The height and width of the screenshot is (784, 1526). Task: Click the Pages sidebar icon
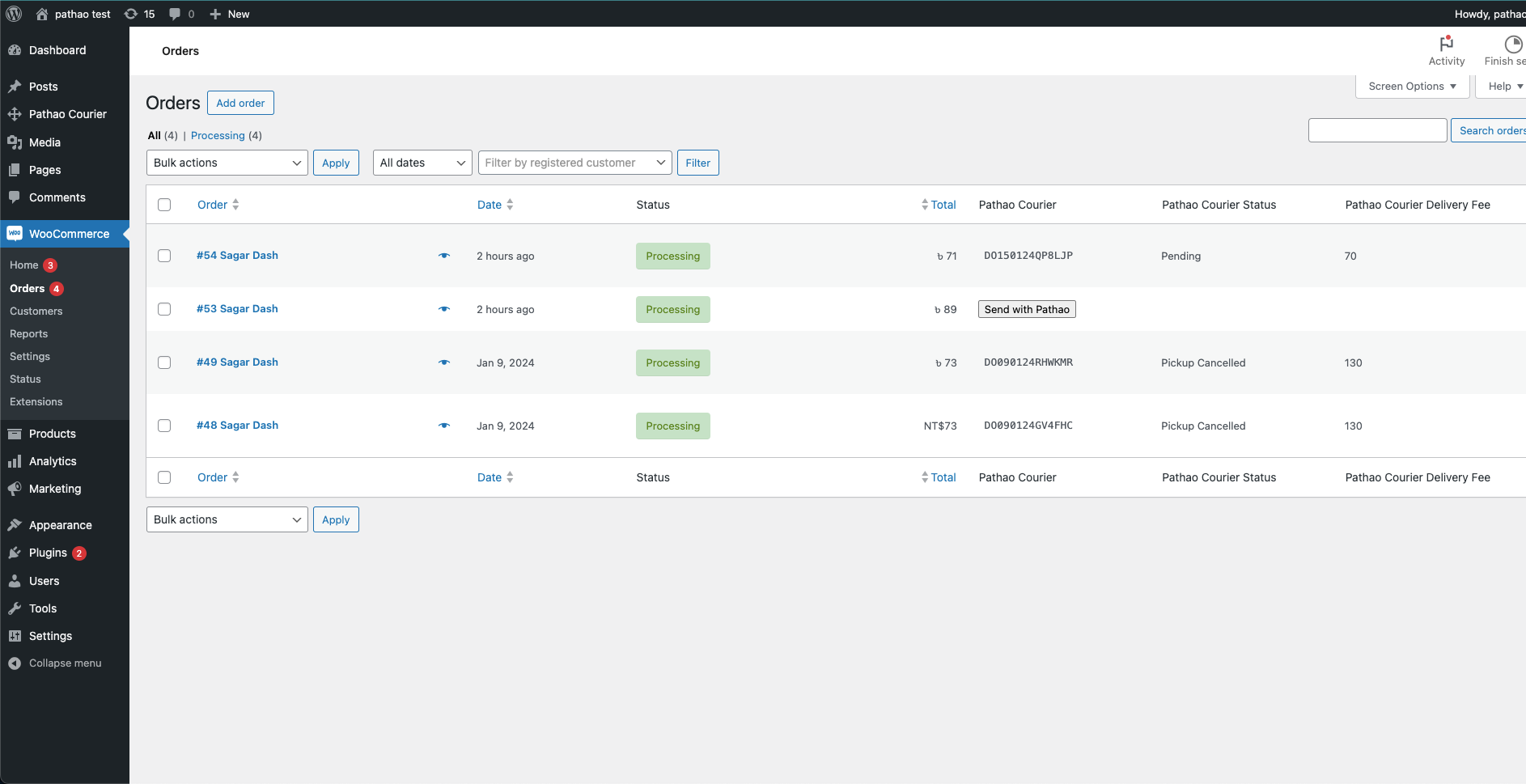coord(15,170)
